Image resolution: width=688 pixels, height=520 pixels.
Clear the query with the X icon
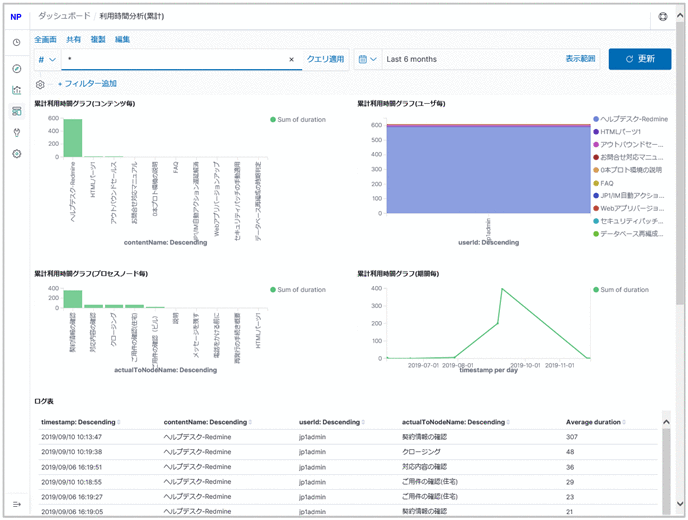pyautogui.click(x=292, y=60)
